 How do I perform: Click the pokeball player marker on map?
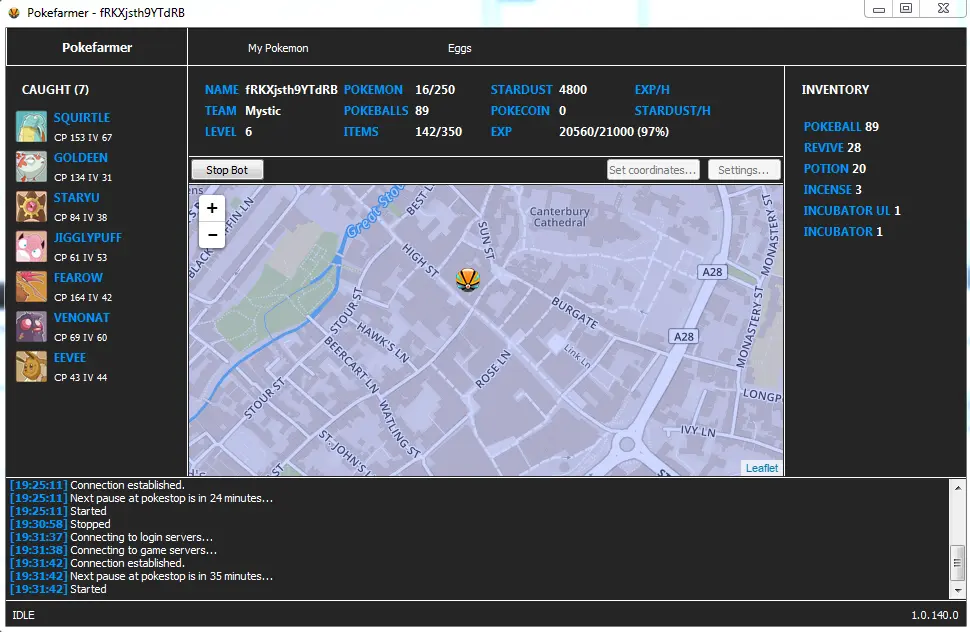[466, 280]
